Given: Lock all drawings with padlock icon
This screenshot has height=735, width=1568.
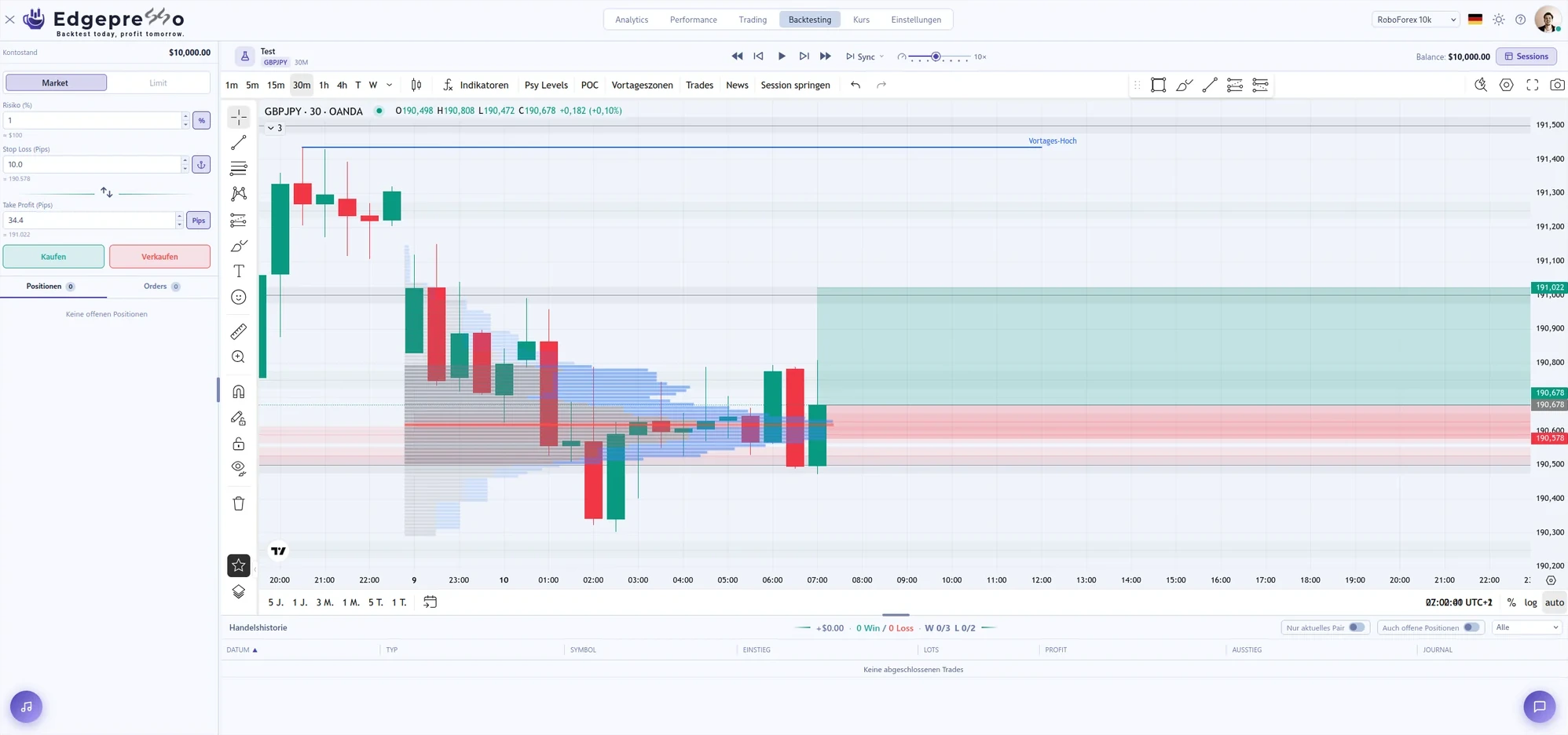Looking at the screenshot, I should point(239,444).
